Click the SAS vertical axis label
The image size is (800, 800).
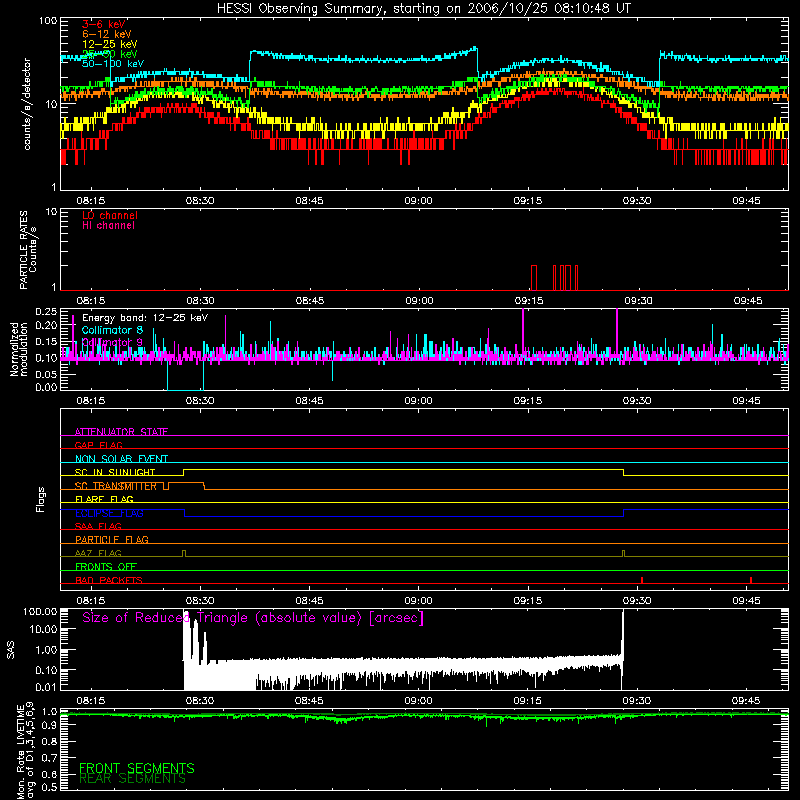(x=10, y=650)
